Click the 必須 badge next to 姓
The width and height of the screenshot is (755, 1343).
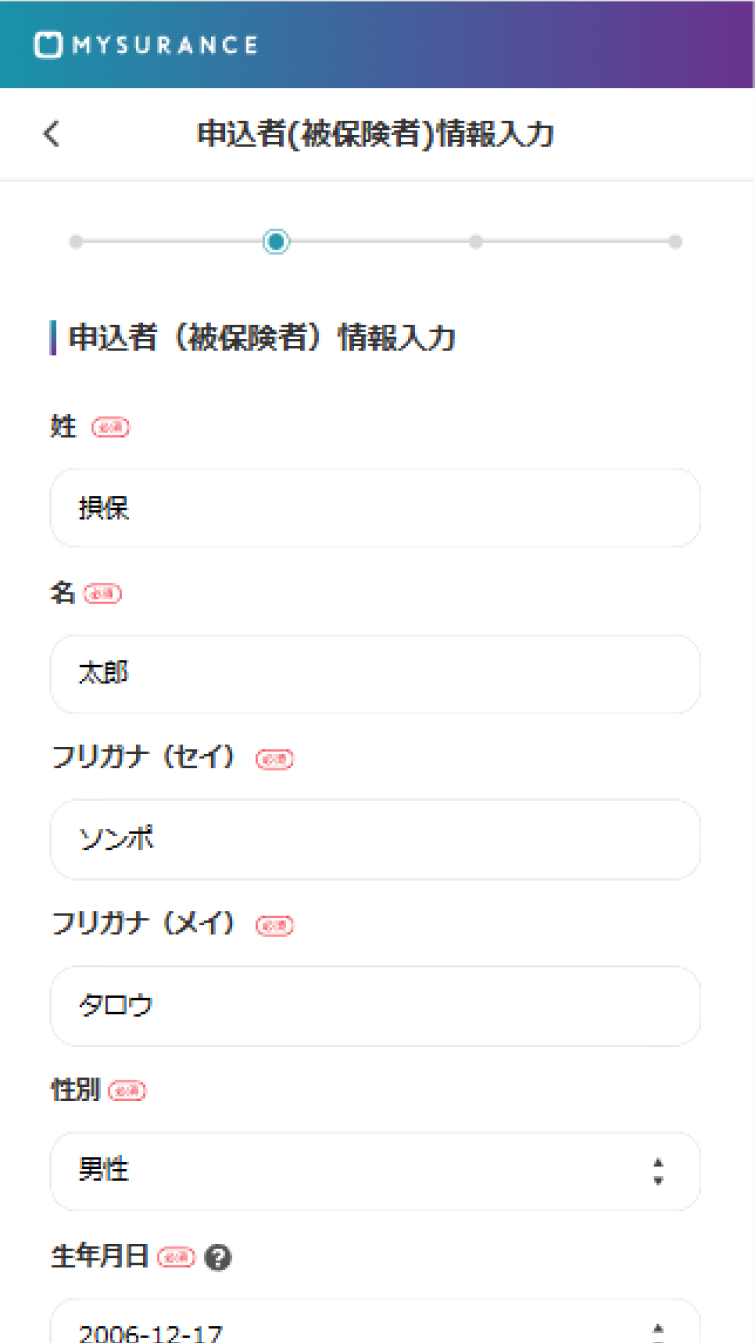(x=111, y=428)
